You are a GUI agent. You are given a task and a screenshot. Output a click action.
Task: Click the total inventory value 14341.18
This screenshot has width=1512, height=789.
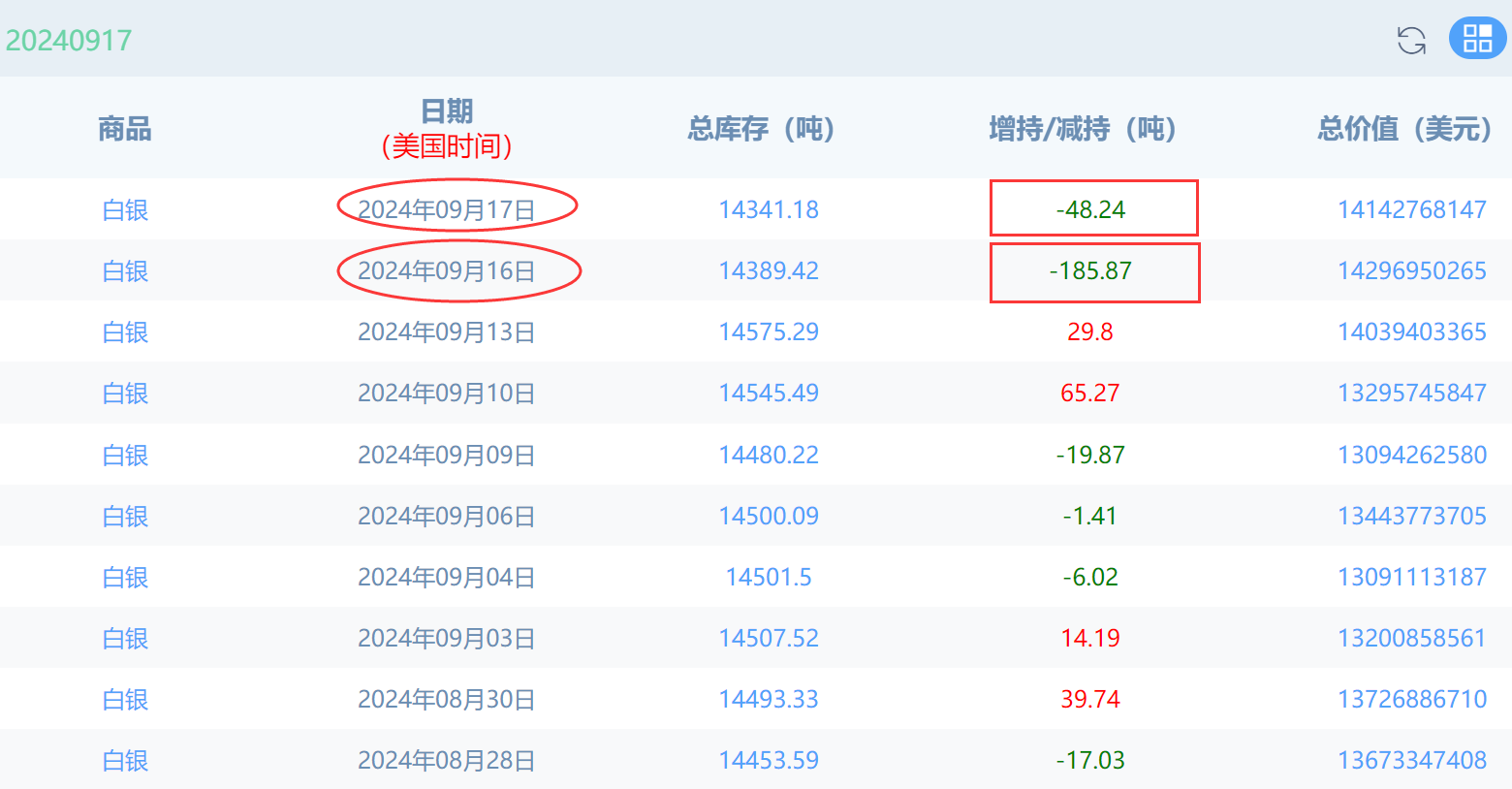pos(769,210)
